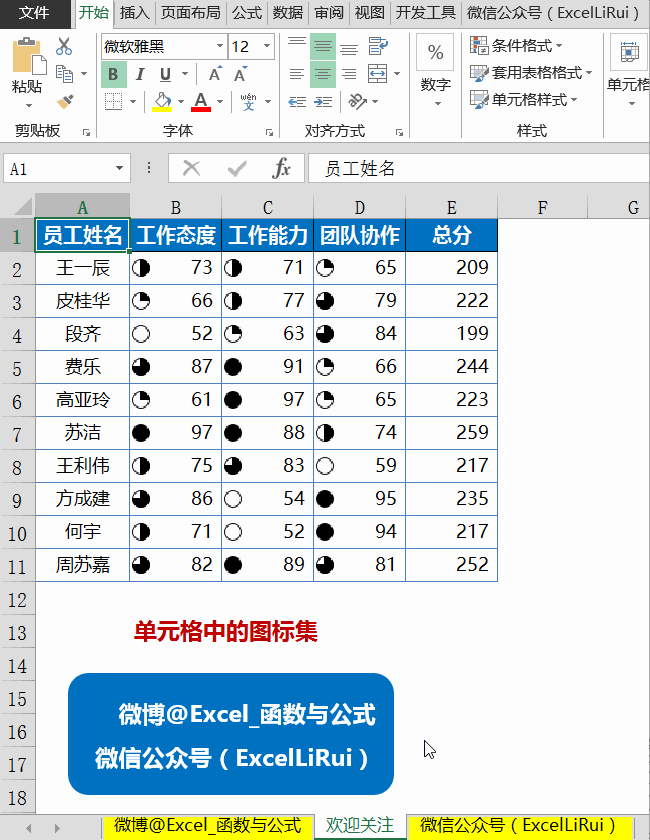This screenshot has height=840, width=650.
Task: Select column E header
Action: [452, 207]
